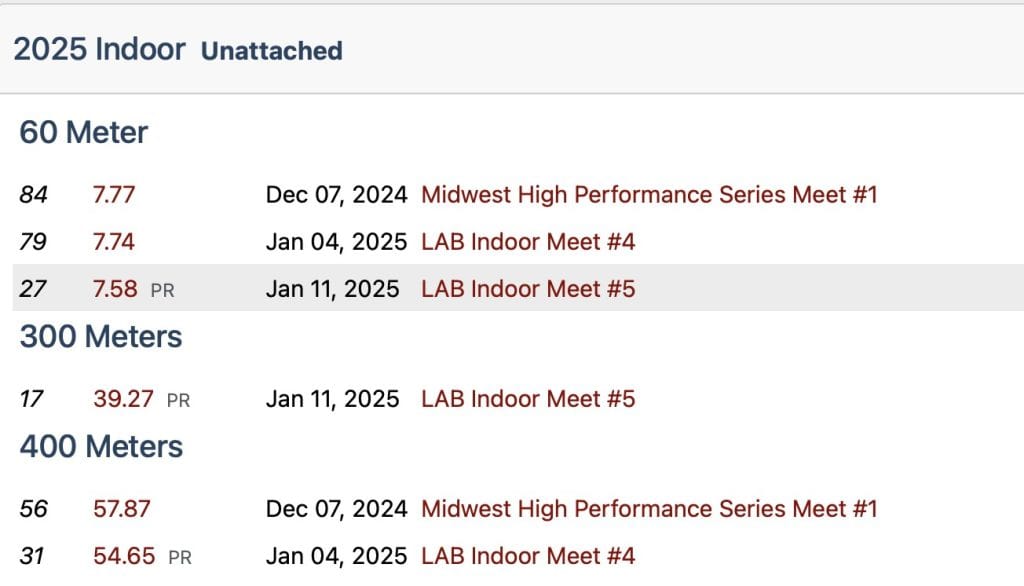
Task: Click the Unattached team label
Action: [272, 51]
